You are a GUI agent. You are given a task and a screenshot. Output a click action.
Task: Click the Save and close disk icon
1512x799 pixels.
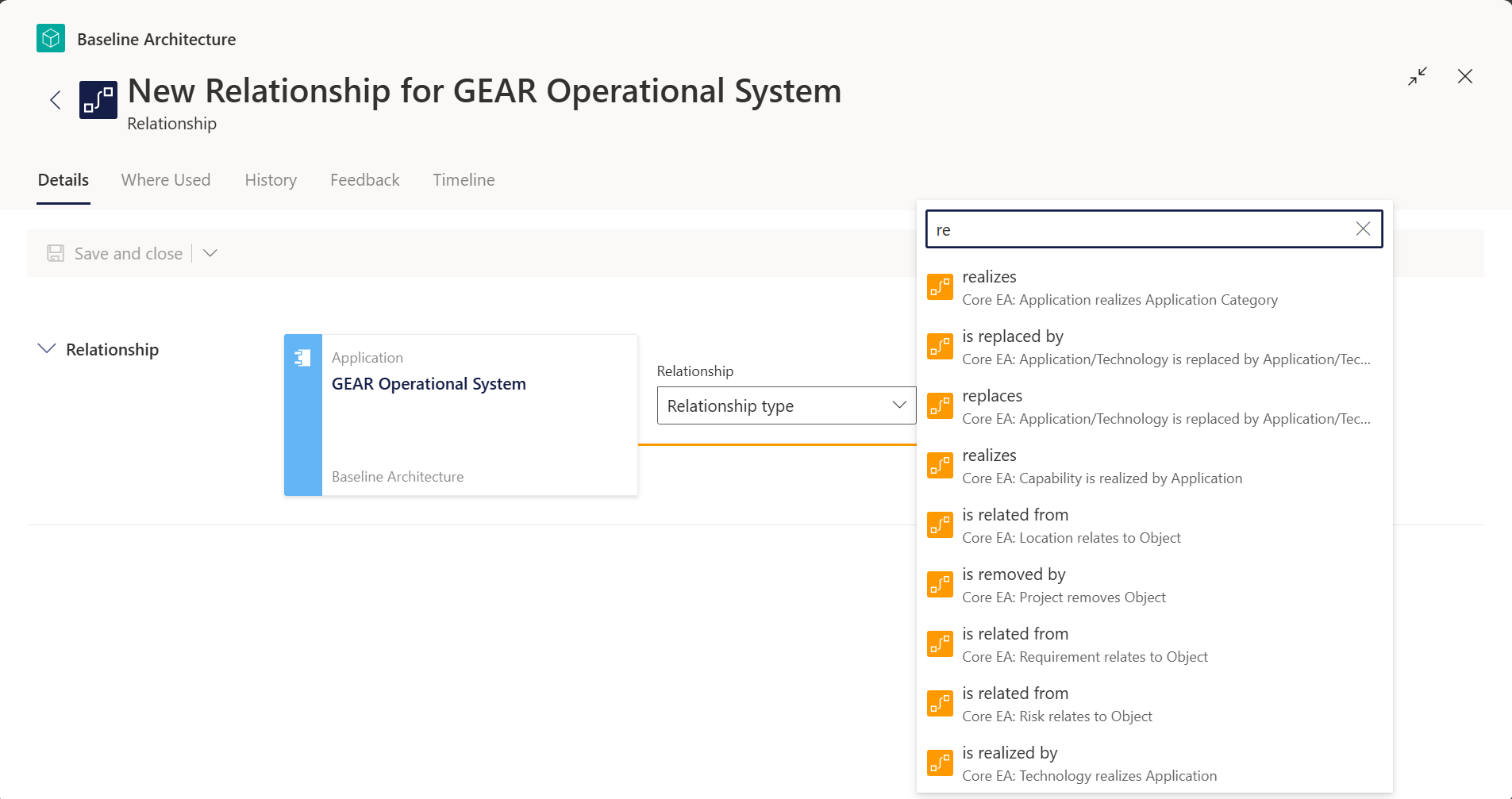(56, 253)
